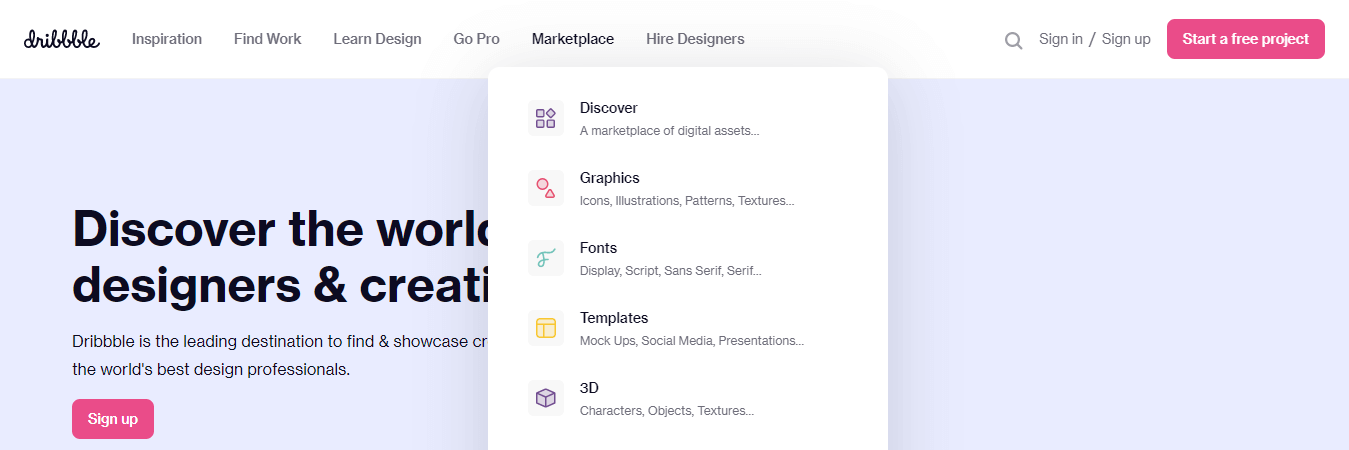1349x450 pixels.
Task: Click Start a free project button
Action: (1246, 39)
